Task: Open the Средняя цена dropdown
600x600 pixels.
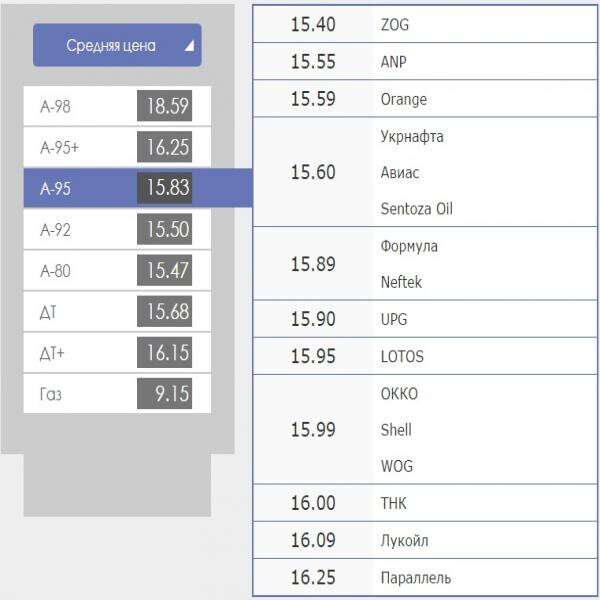Action: tap(117, 45)
